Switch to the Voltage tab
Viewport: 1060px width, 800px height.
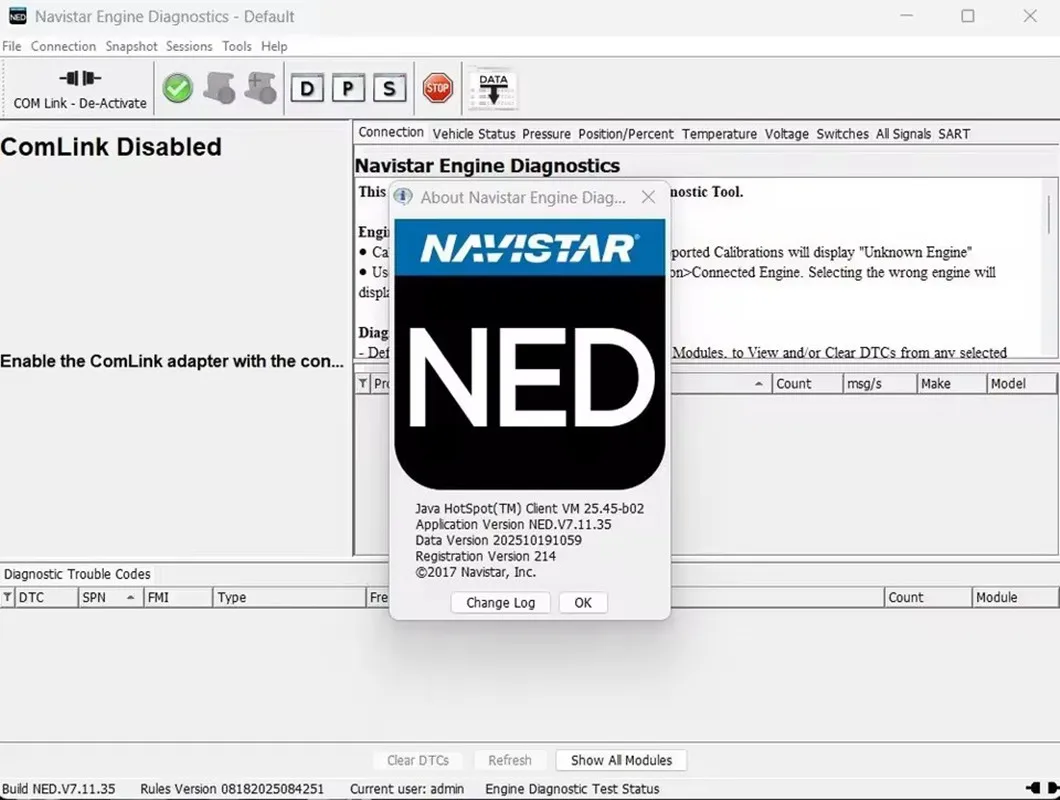click(x=787, y=134)
